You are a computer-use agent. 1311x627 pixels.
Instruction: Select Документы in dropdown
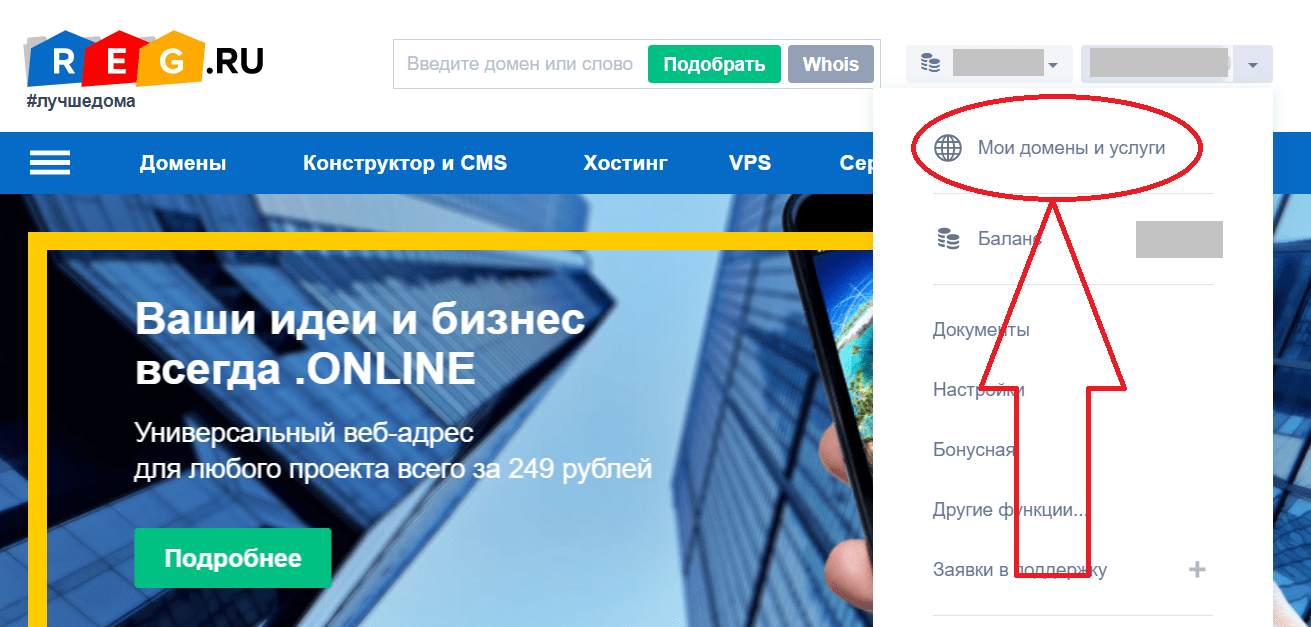[981, 329]
